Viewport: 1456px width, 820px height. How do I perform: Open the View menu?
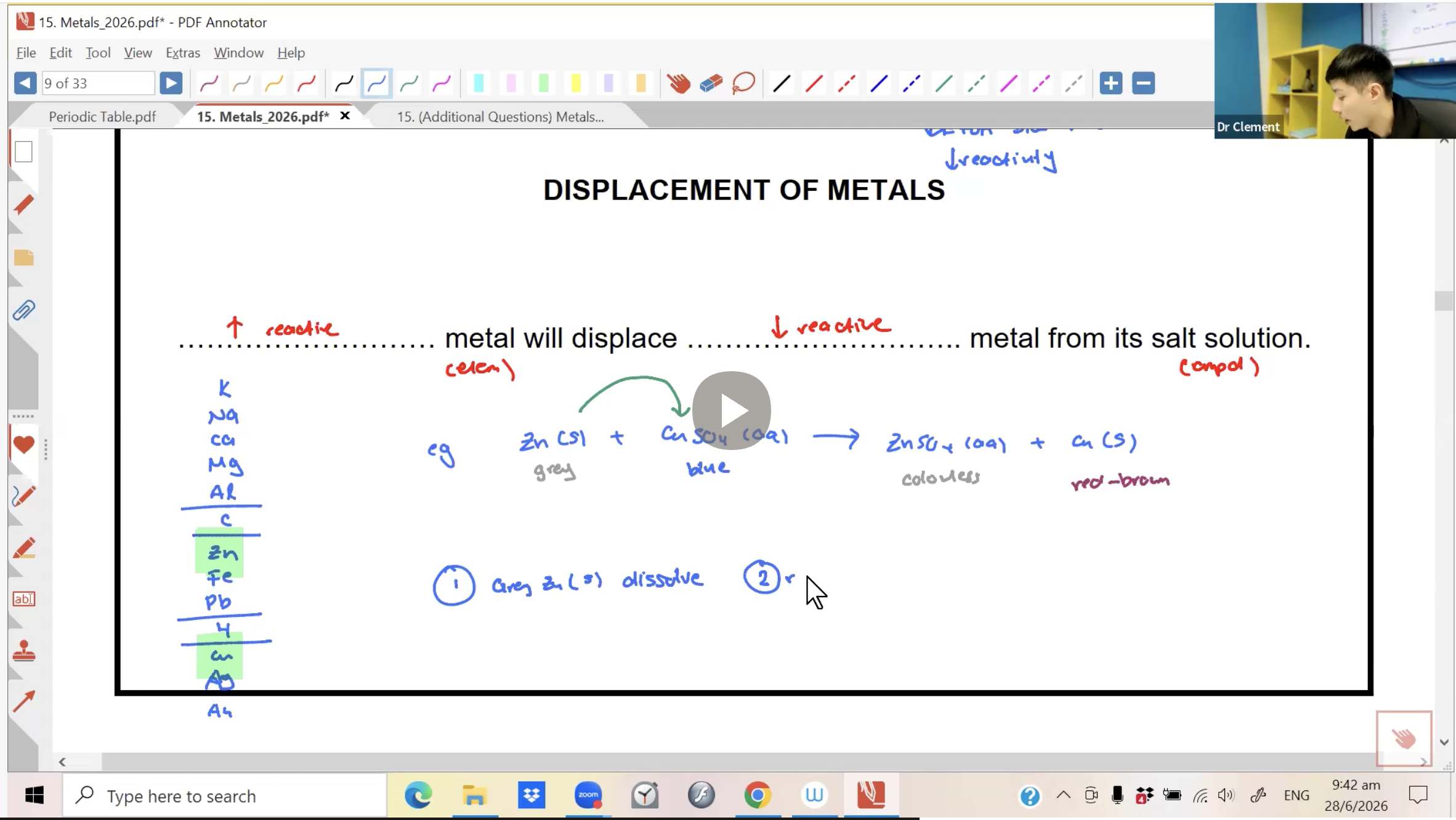click(138, 53)
